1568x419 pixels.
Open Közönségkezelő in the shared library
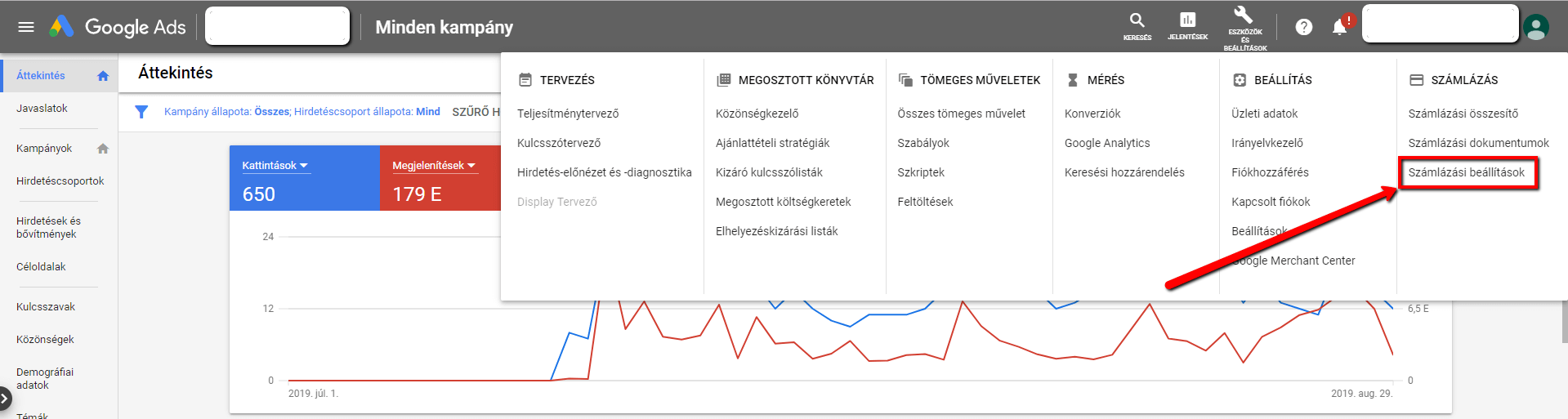tap(757, 114)
